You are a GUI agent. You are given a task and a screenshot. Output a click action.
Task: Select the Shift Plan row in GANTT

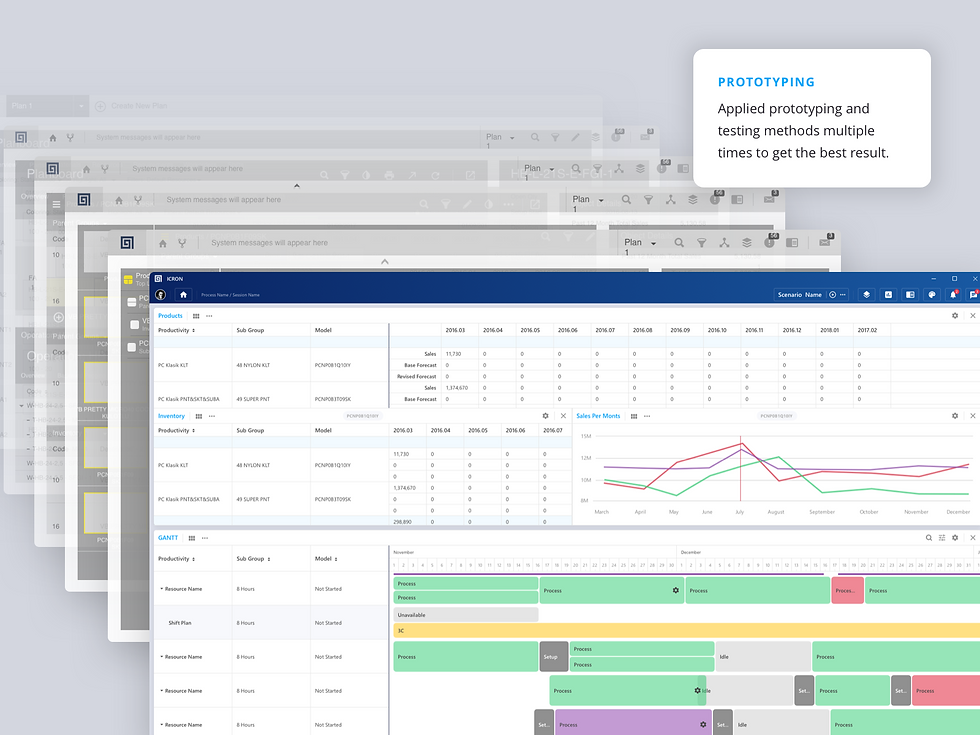tap(271, 622)
